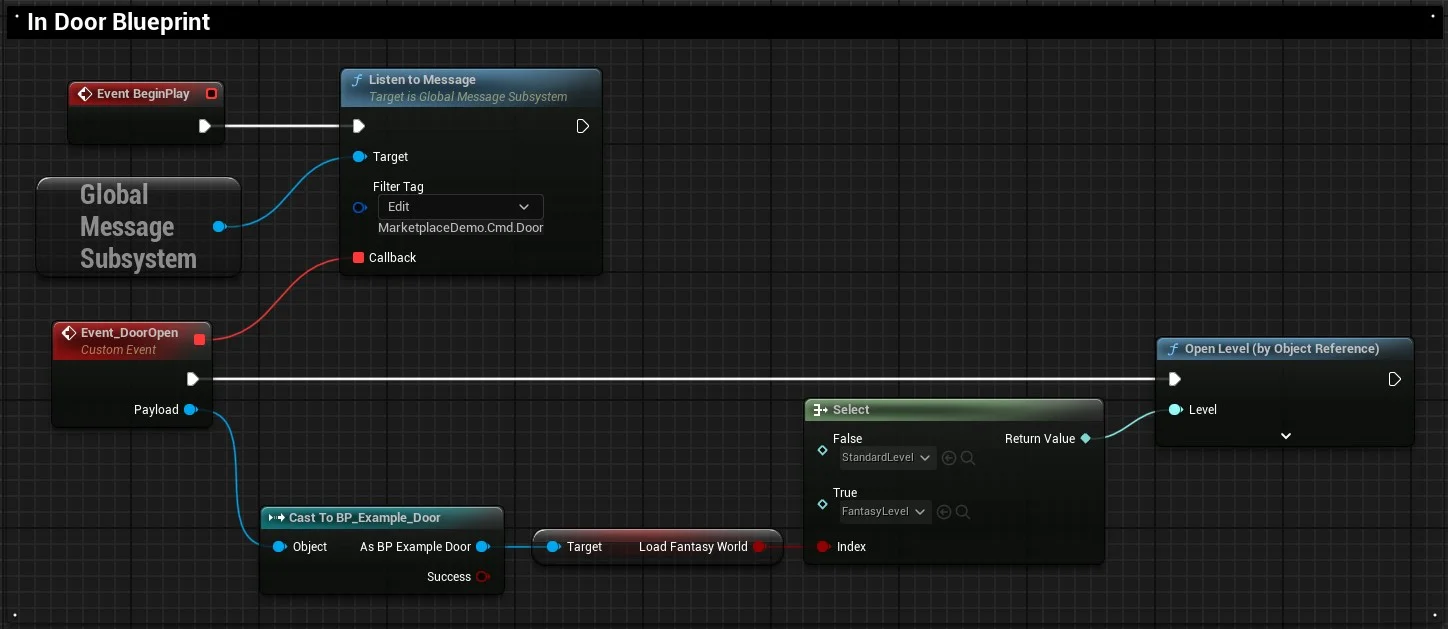Click Open Level exec output pin

pyautogui.click(x=1394, y=379)
